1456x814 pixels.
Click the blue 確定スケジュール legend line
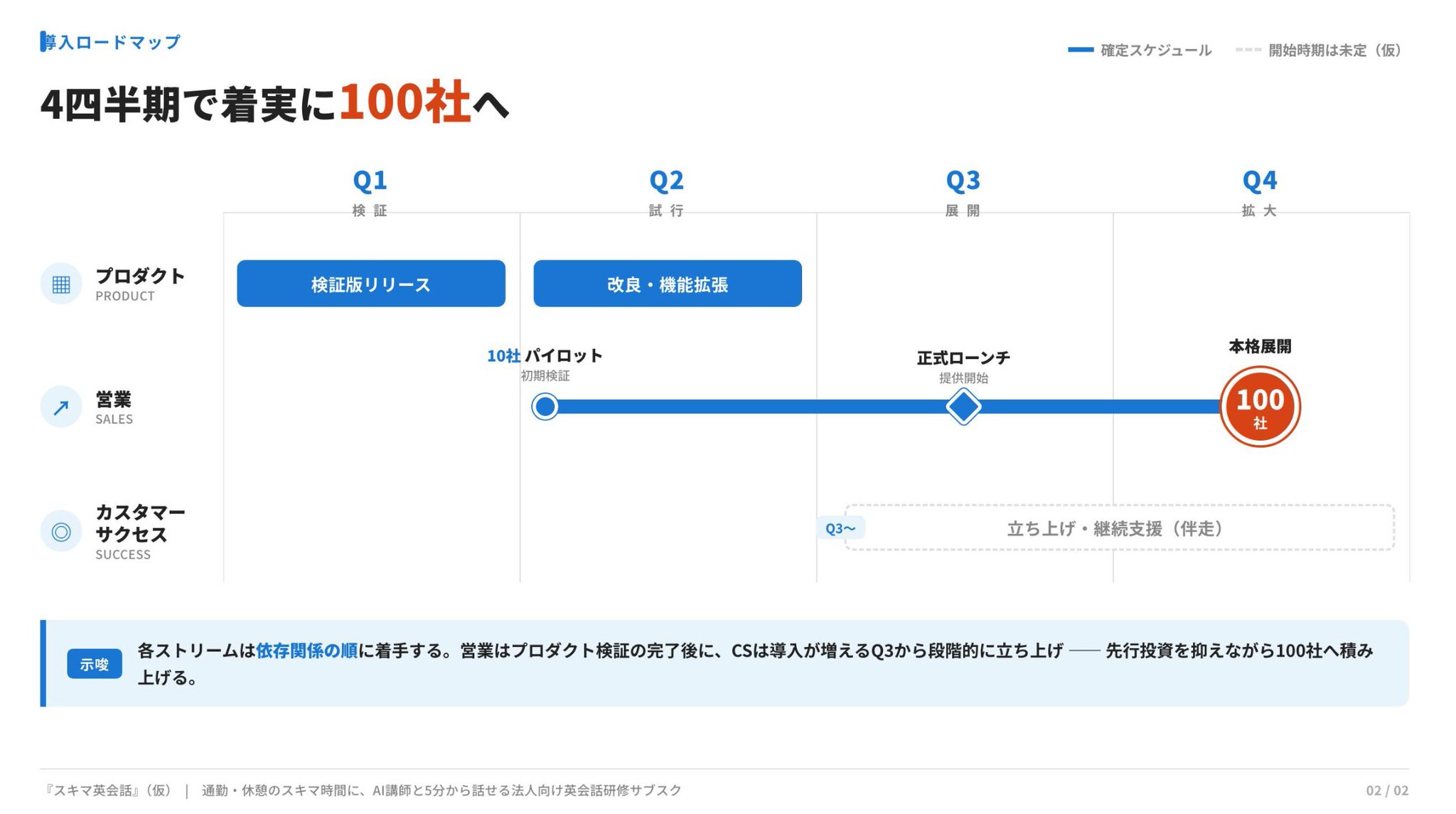[x=1081, y=50]
